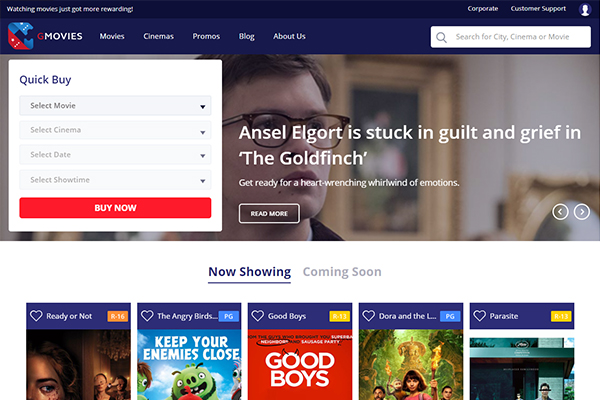Open the Select Movie dropdown
The width and height of the screenshot is (600, 400).
(x=115, y=106)
